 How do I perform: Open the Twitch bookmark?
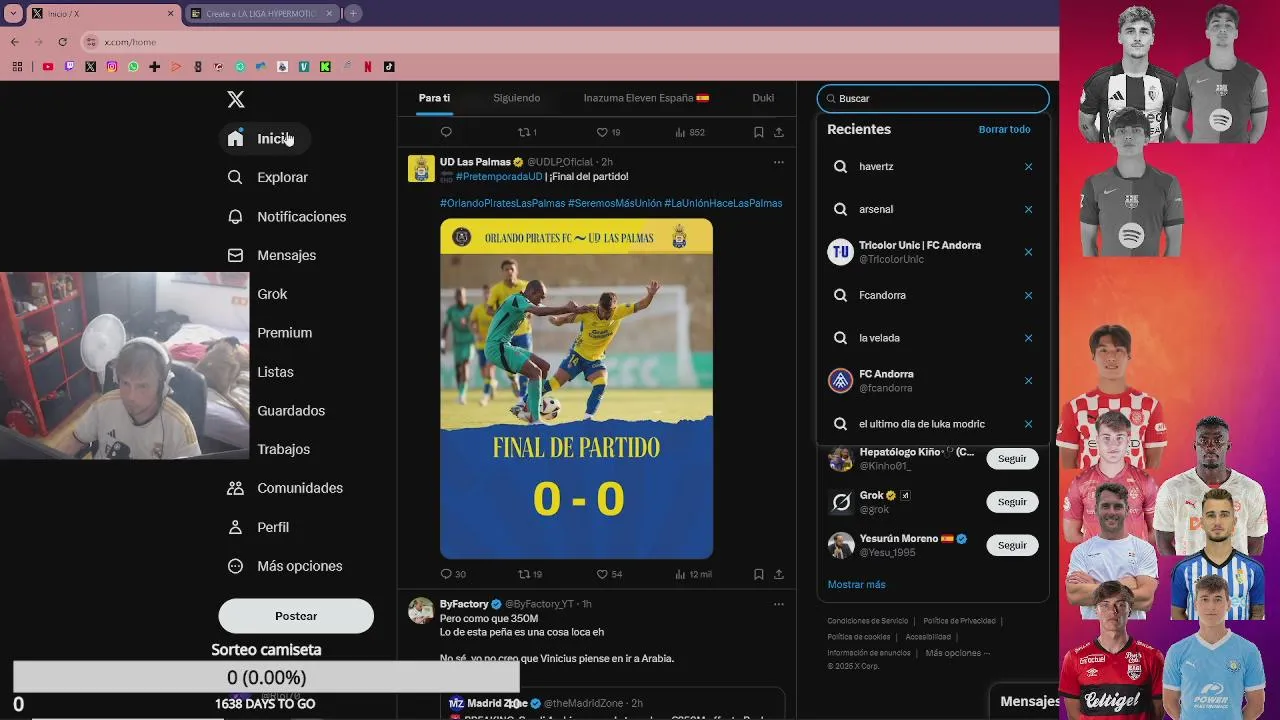pyautogui.click(x=69, y=67)
